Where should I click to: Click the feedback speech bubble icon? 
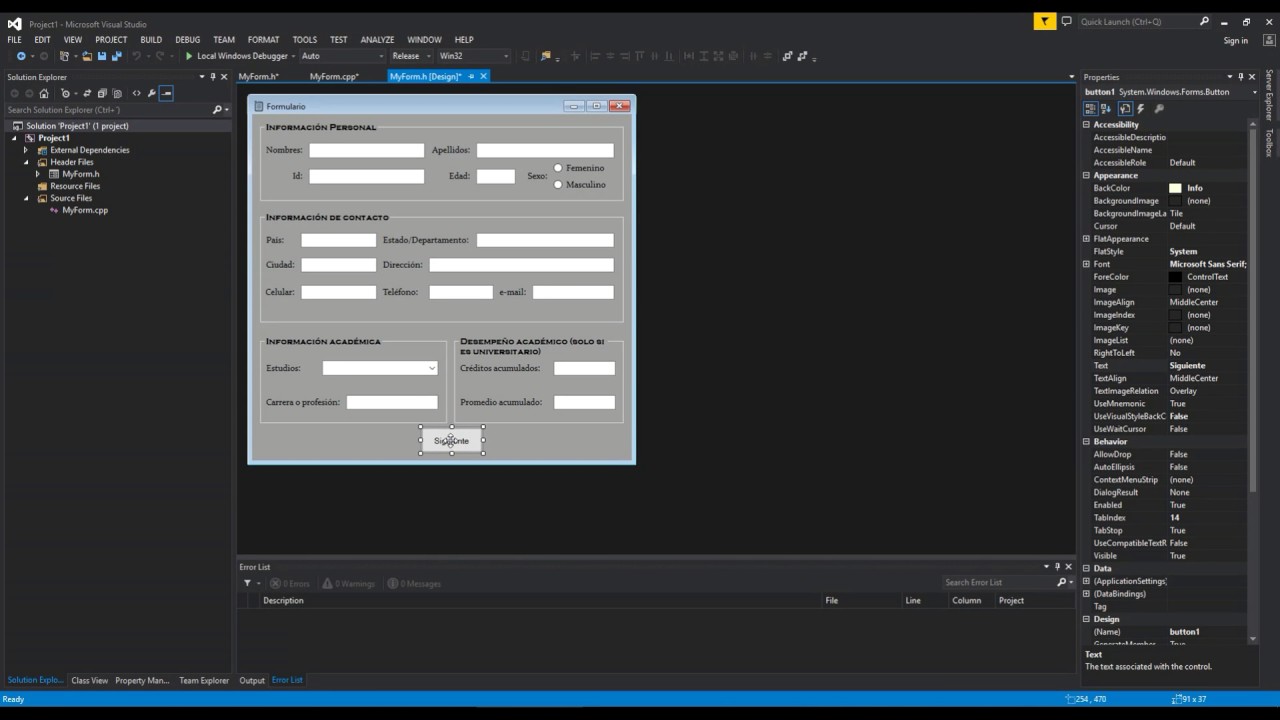1067,21
